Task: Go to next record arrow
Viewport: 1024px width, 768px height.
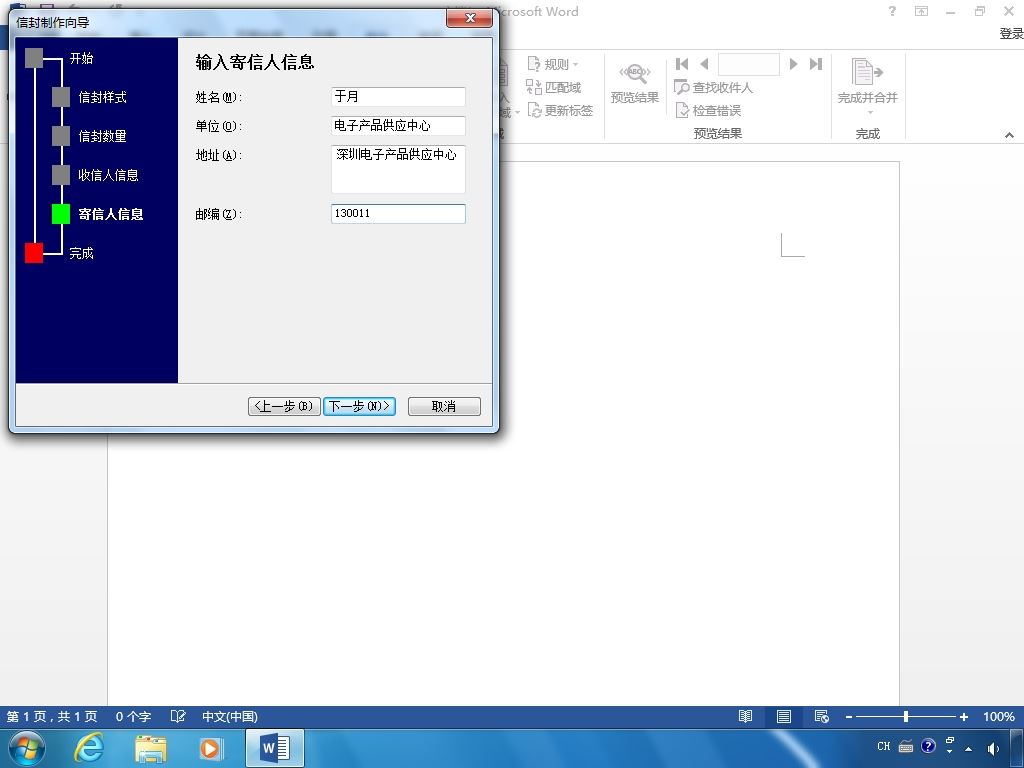Action: 793,64
